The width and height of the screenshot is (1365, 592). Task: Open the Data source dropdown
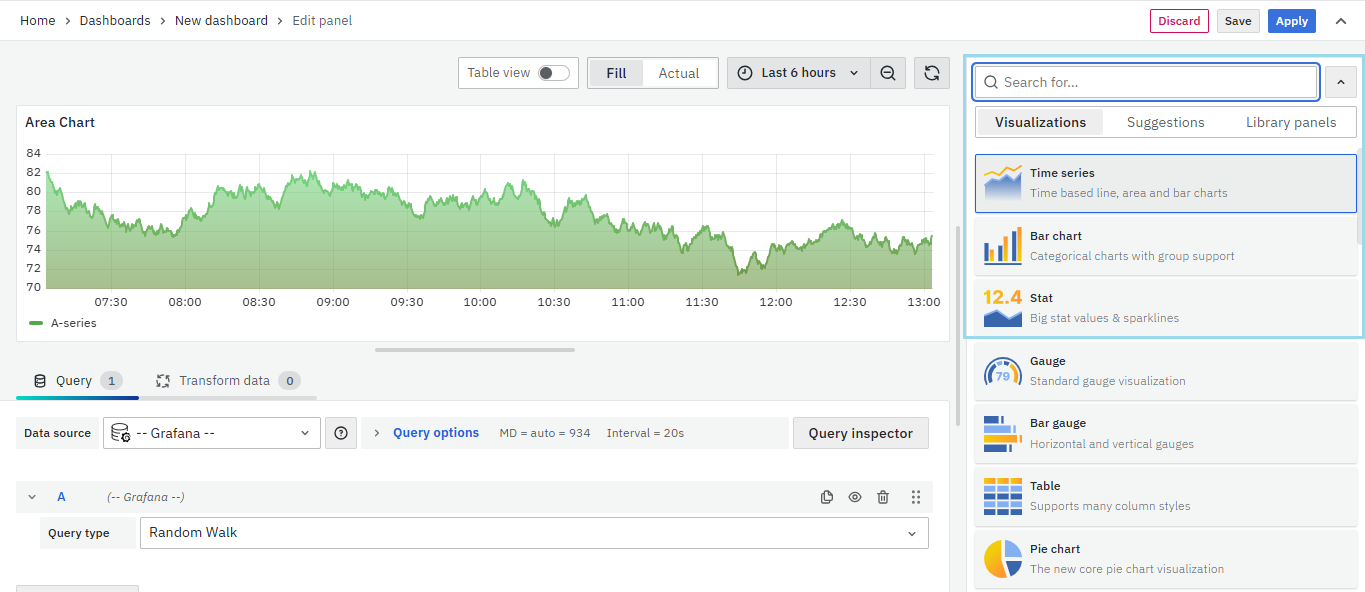211,433
